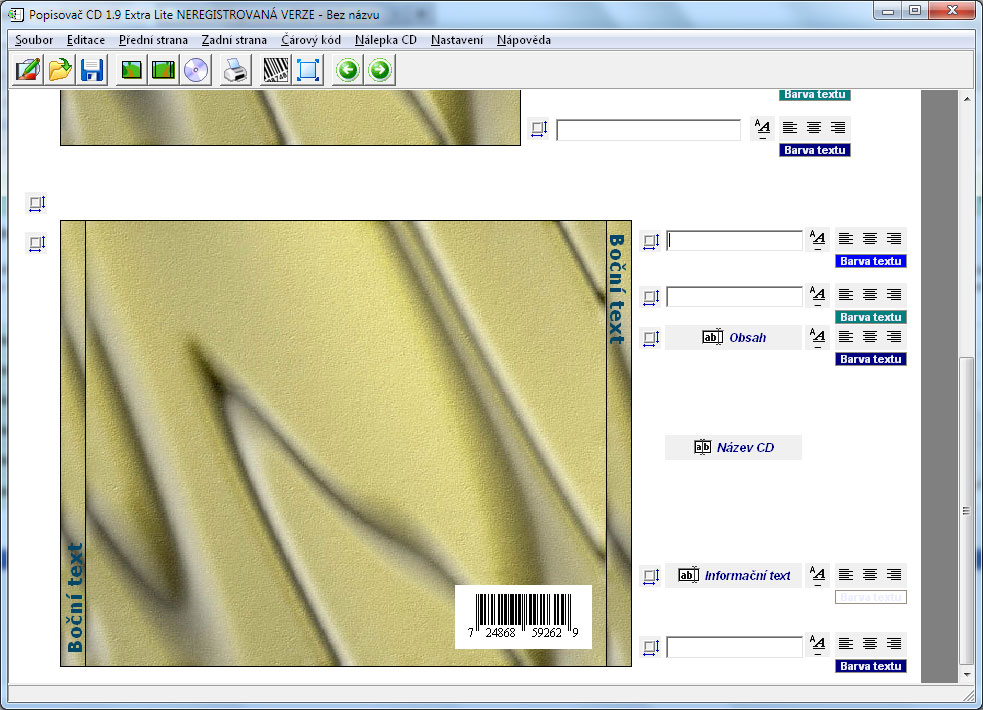Viewport: 983px width, 710px height.
Task: Click the Název CD button
Action: 734,448
